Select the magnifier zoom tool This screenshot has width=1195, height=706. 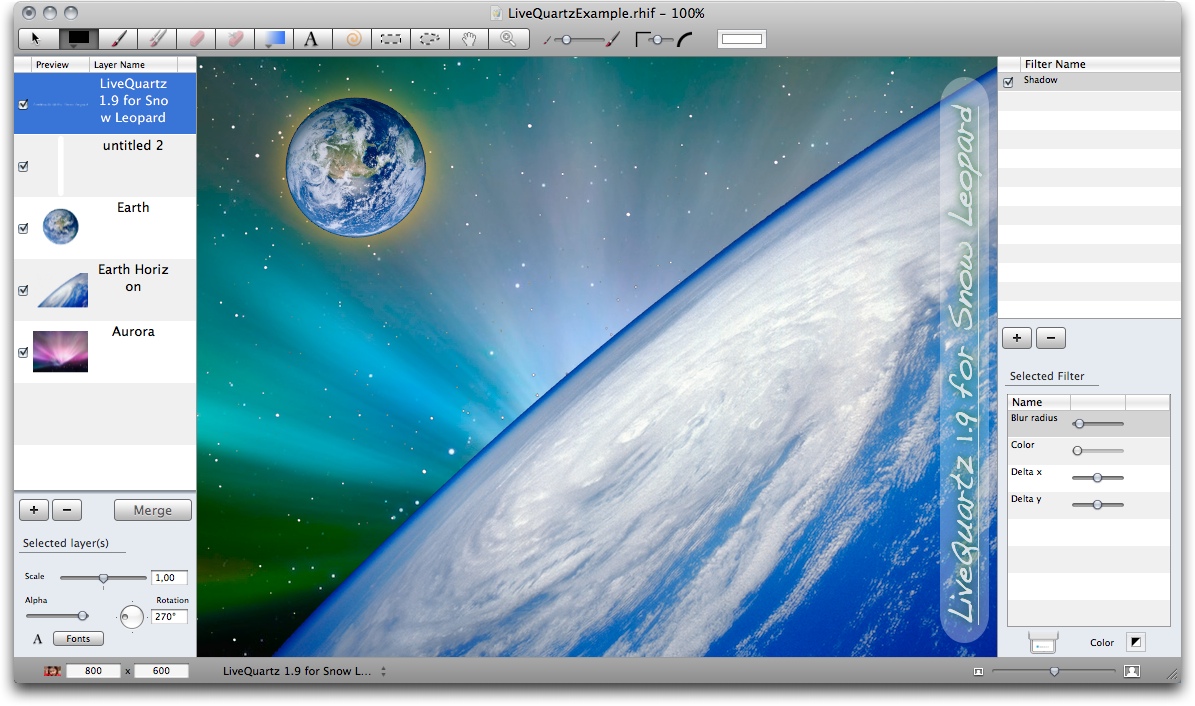point(508,39)
